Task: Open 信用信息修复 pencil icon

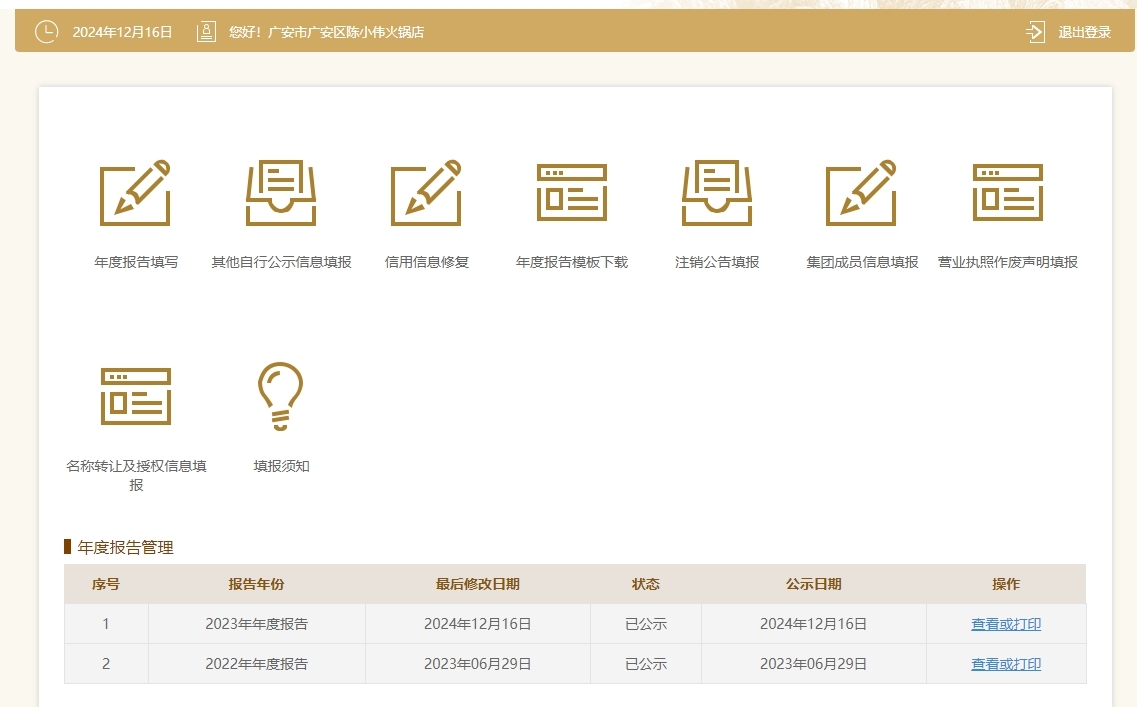Action: (x=426, y=193)
